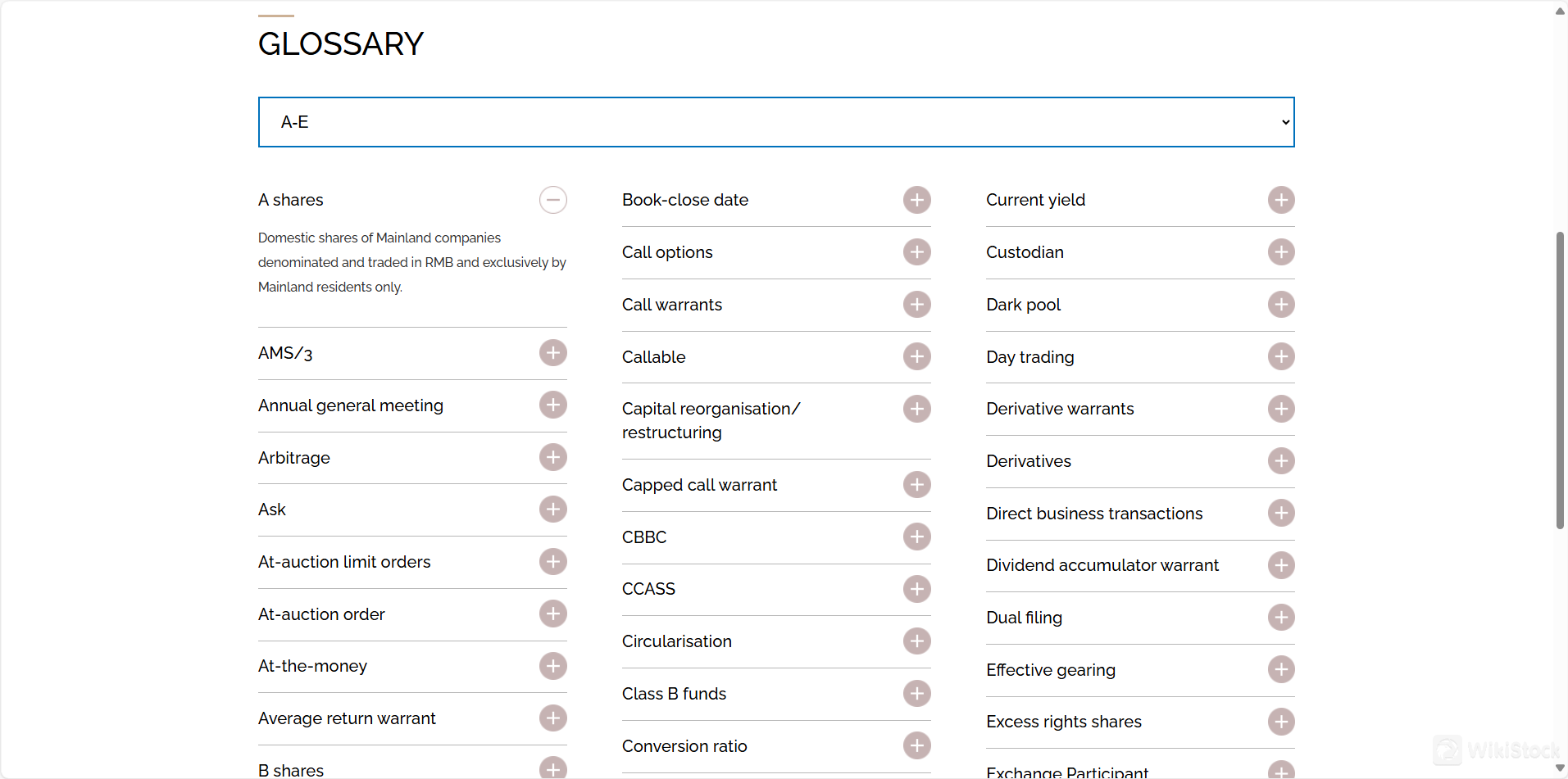Toggle the Callable entry open
This screenshot has width=1568, height=779.
tap(916, 357)
